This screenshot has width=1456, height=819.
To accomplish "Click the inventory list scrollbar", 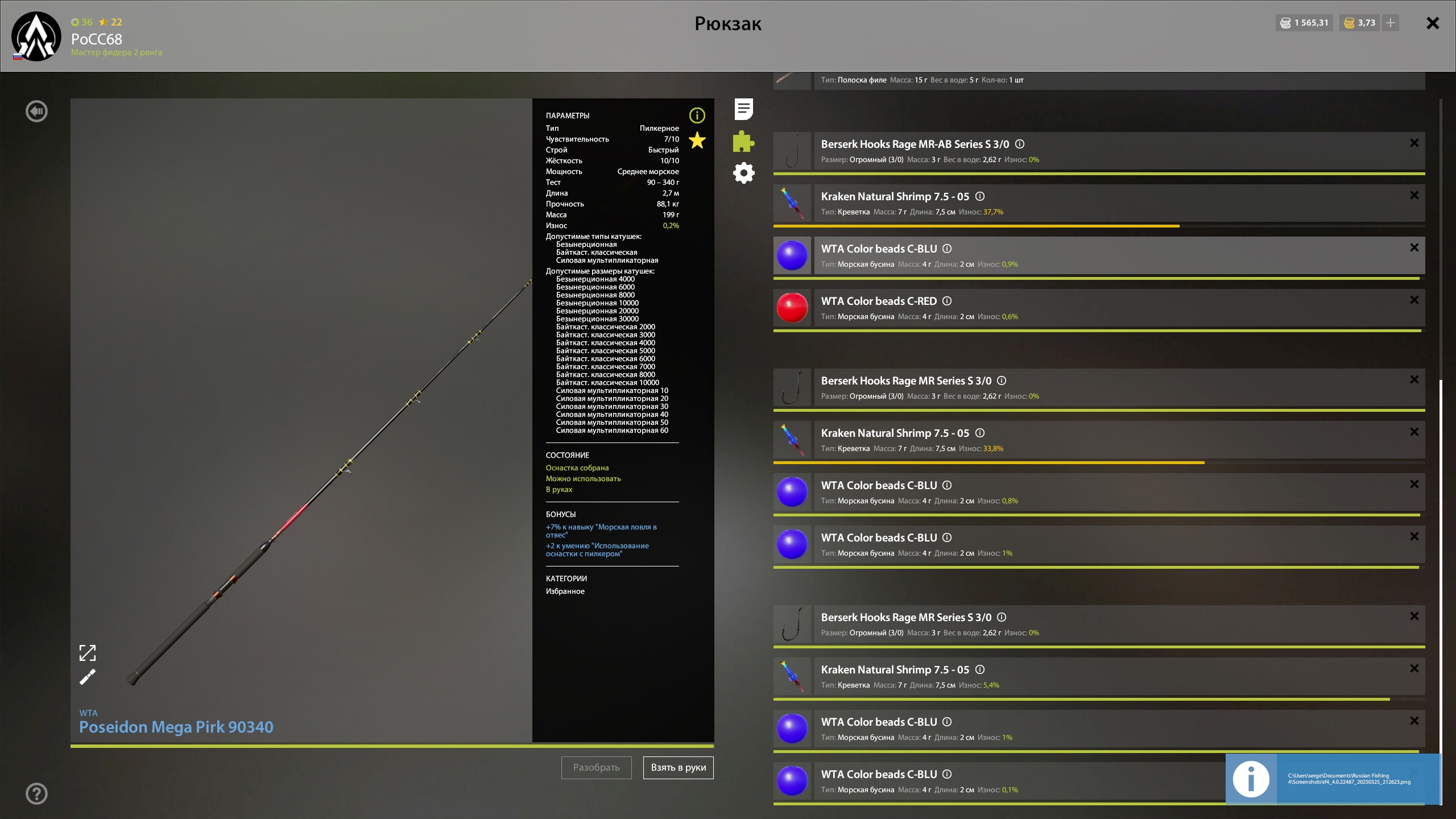I will [1441, 591].
